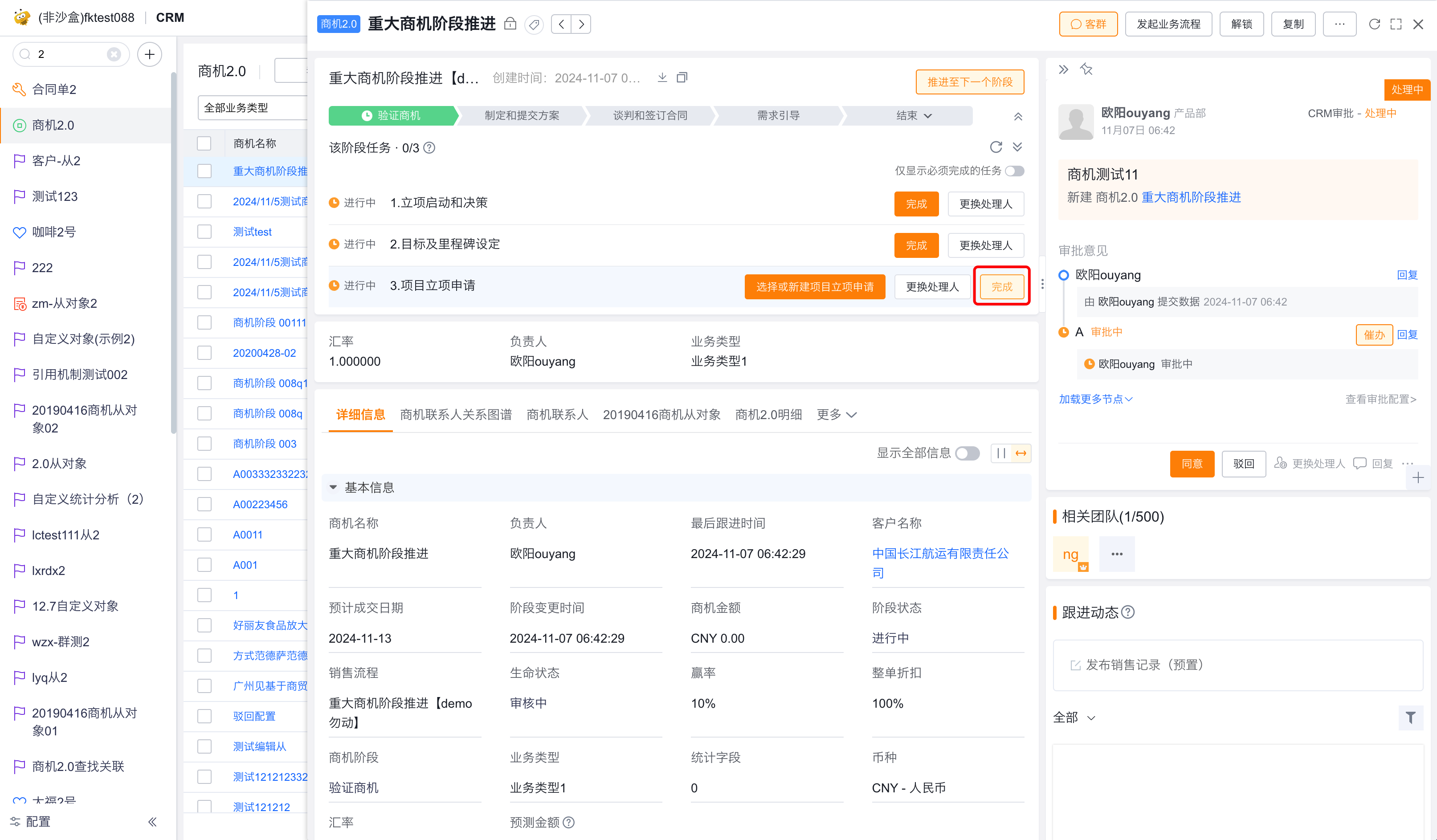Viewport: 1437px width, 840px height.
Task: Toggle 仅显示必须完成的任务 switch
Action: (1014, 171)
